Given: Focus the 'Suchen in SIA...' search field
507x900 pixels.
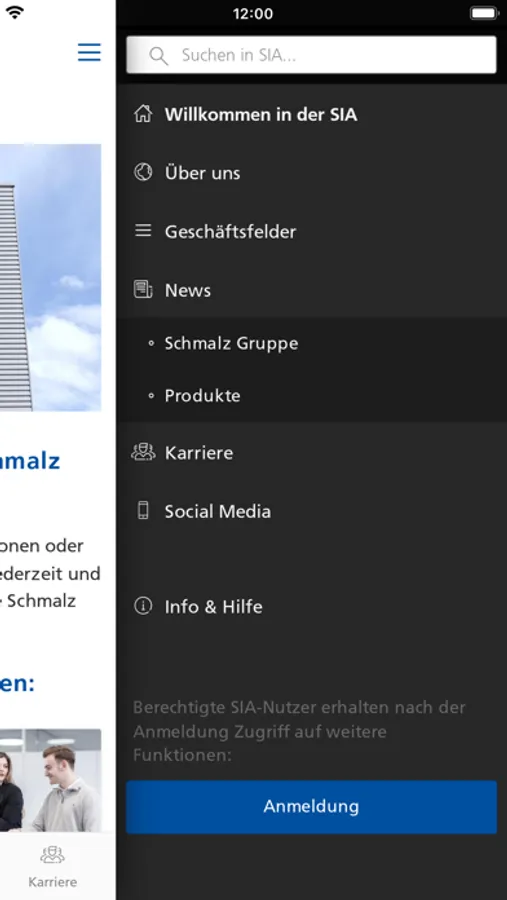Looking at the screenshot, I should (311, 55).
